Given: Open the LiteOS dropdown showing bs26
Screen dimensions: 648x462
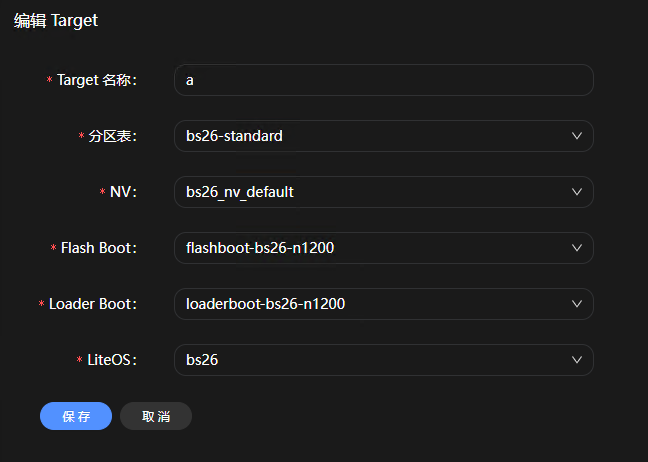Looking at the screenshot, I should tap(370, 360).
